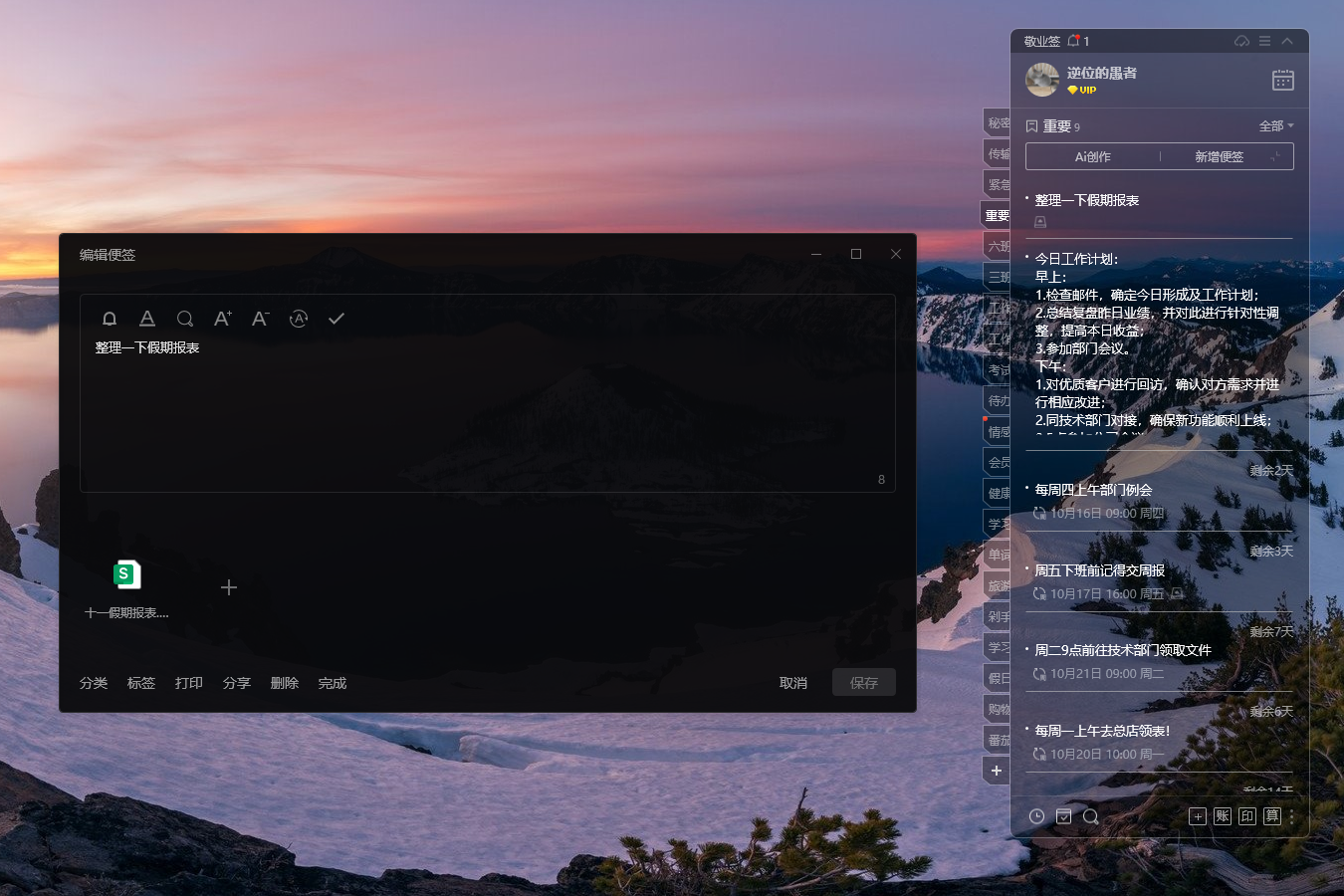Click the cloud sync icon in title bar
The width and height of the screenshot is (1344, 896).
coord(1241,41)
